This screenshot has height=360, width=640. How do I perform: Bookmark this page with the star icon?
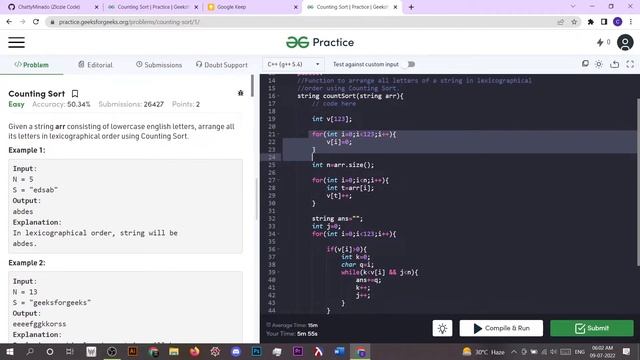coord(574,22)
